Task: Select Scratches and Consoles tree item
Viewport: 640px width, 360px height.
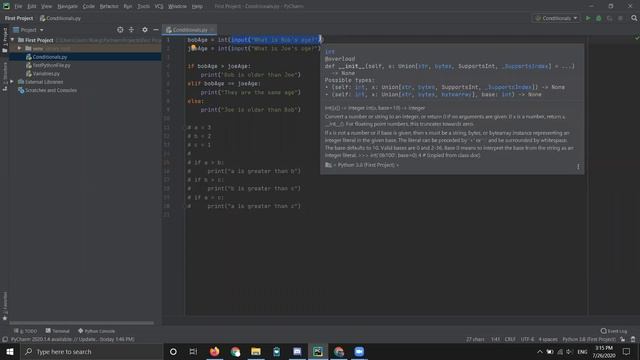Action: [x=51, y=90]
